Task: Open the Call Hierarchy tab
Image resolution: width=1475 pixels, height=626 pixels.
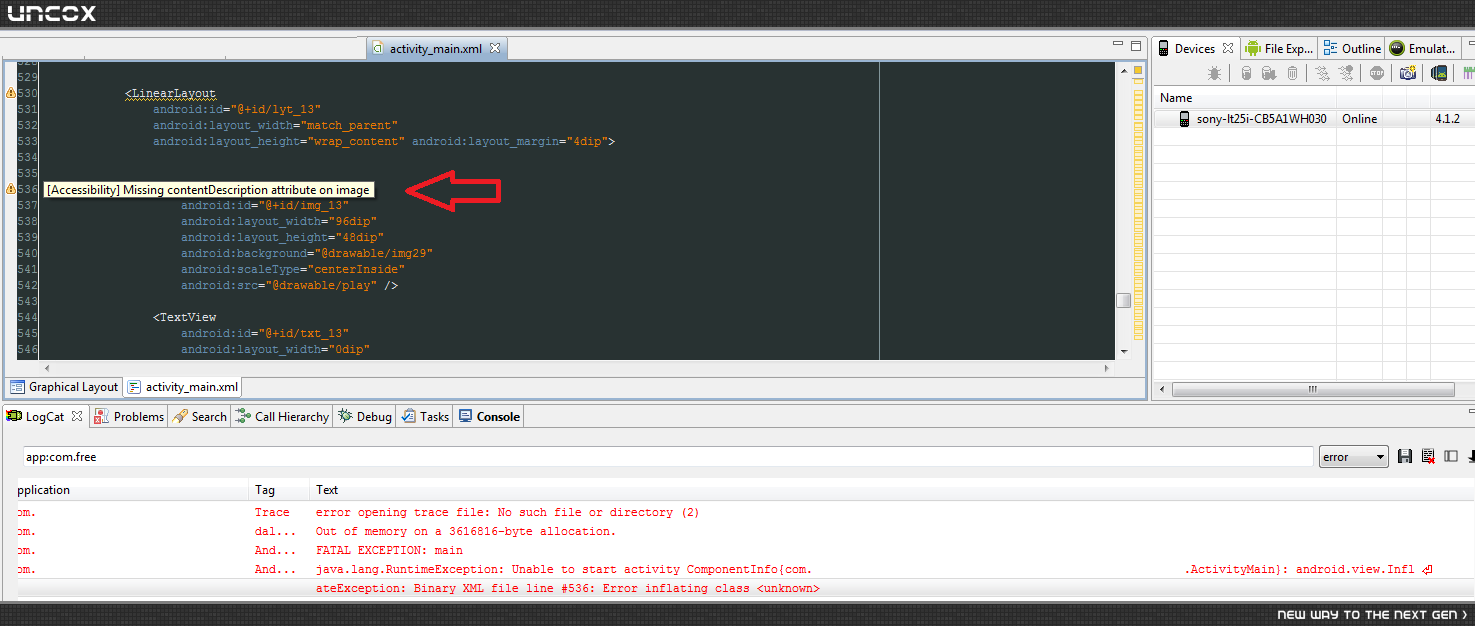Action: coord(283,417)
